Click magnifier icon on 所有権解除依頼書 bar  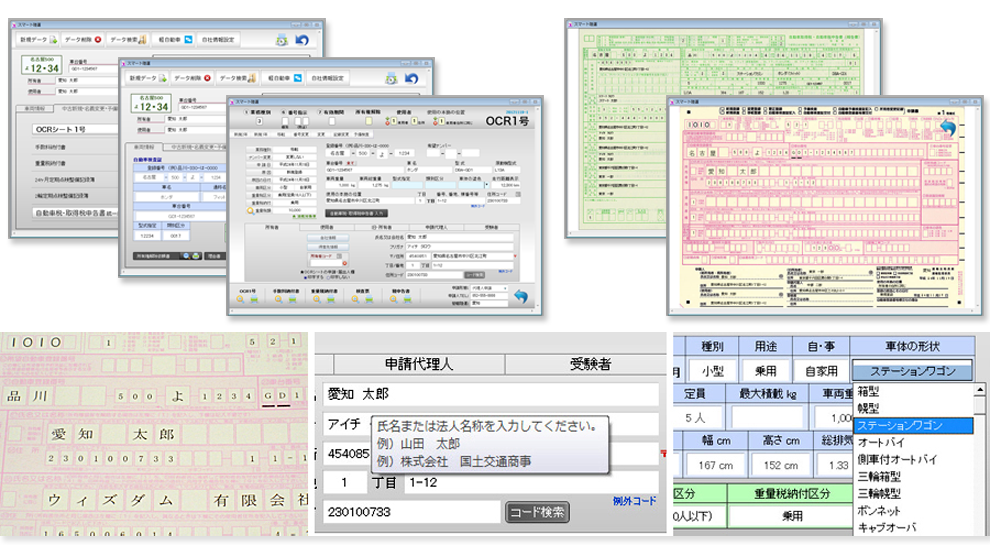pyautogui.click(x=186, y=256)
